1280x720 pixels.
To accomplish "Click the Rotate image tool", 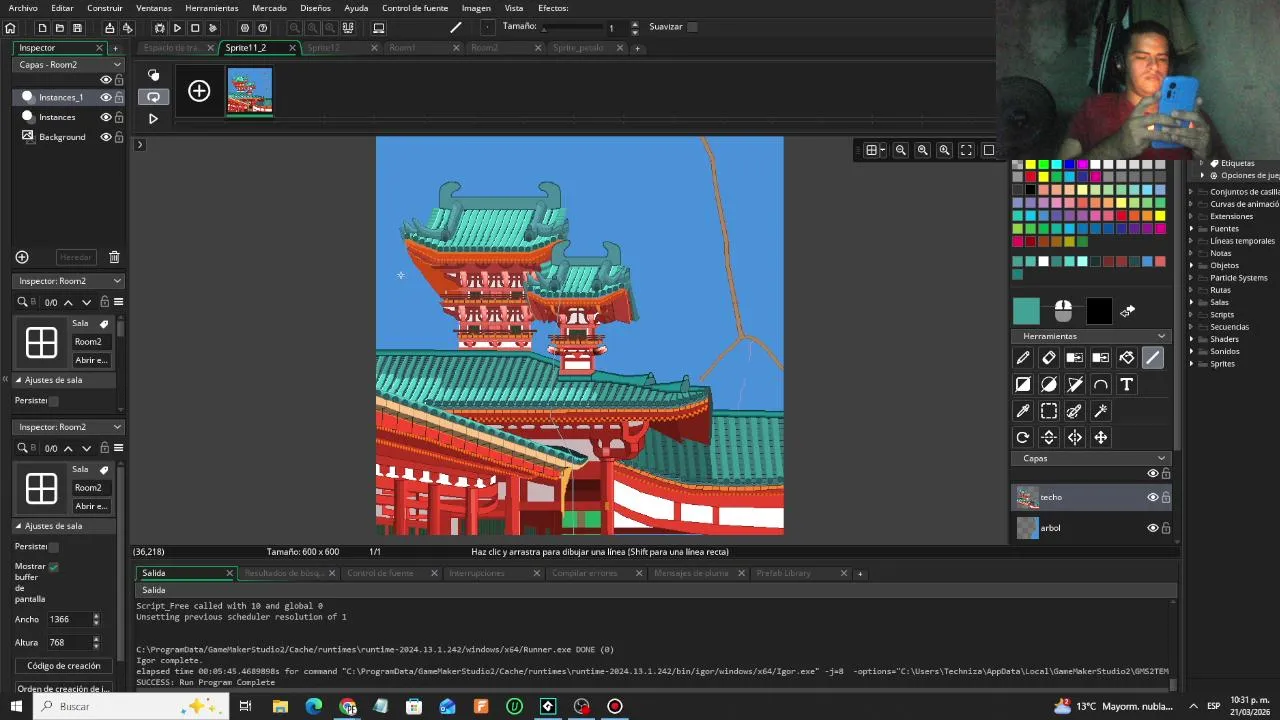I will coord(1023,437).
